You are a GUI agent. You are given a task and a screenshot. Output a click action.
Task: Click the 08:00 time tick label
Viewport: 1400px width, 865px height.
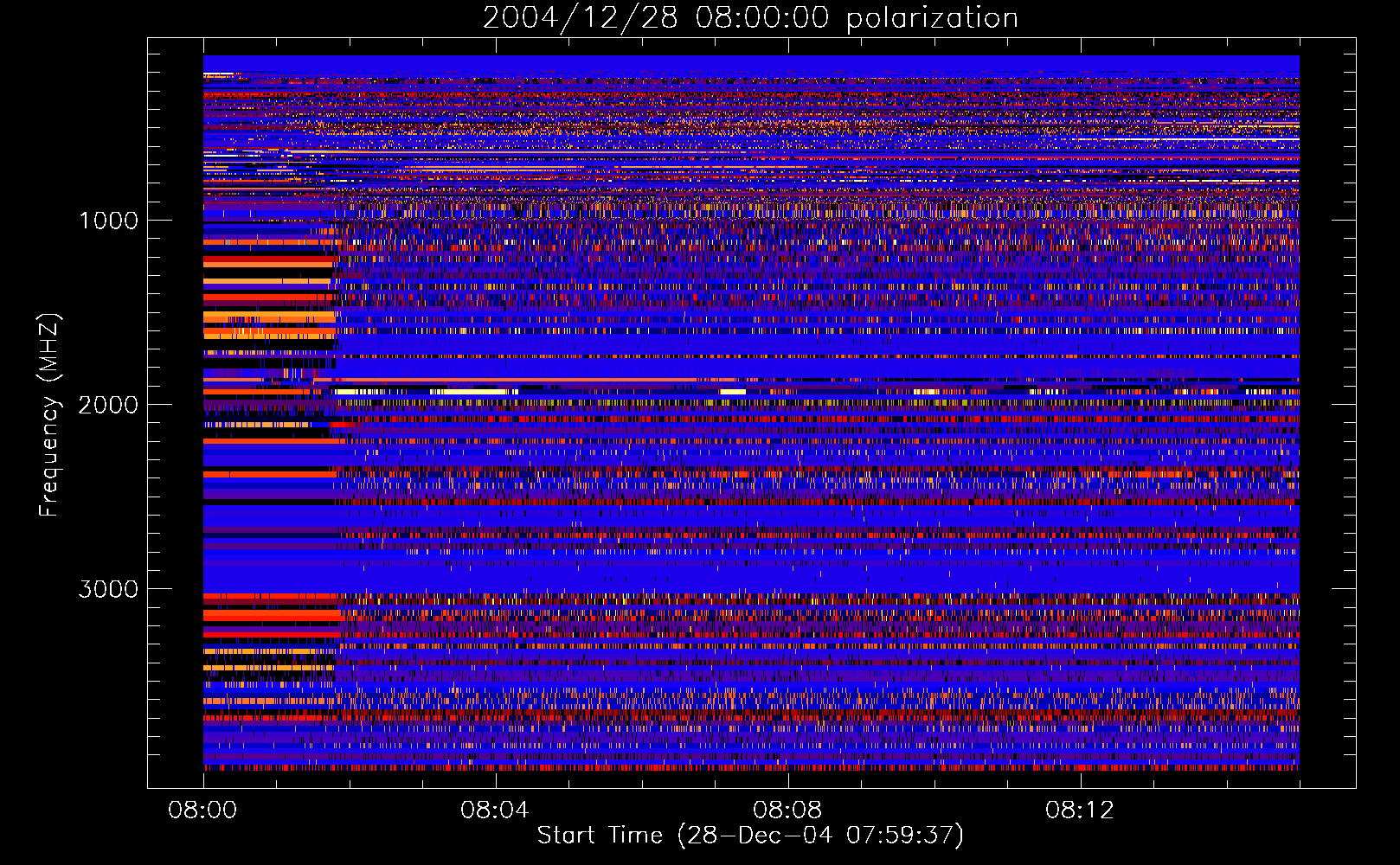[202, 811]
